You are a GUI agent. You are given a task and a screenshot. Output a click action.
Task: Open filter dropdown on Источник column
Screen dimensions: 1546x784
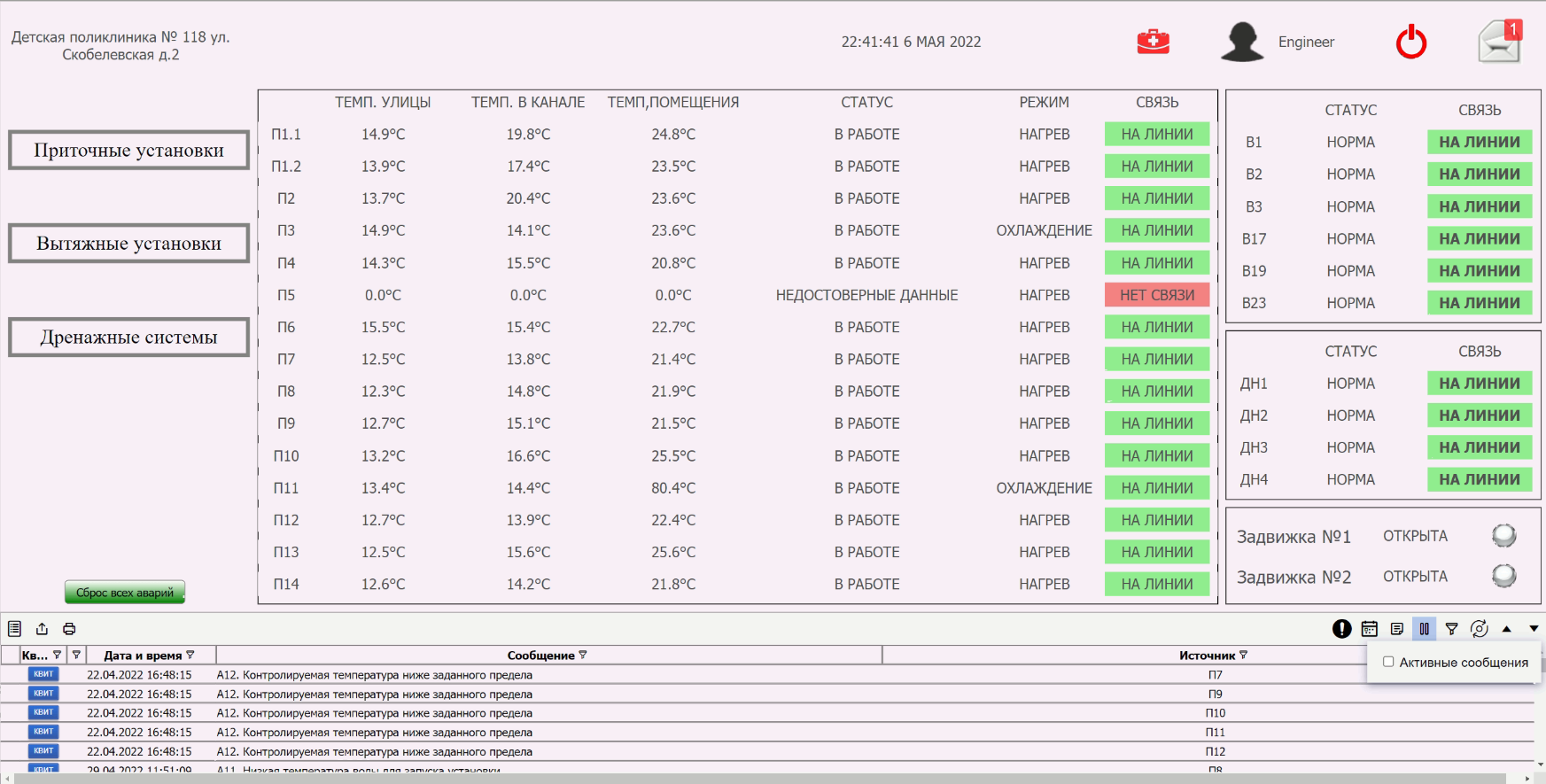[x=1243, y=655]
